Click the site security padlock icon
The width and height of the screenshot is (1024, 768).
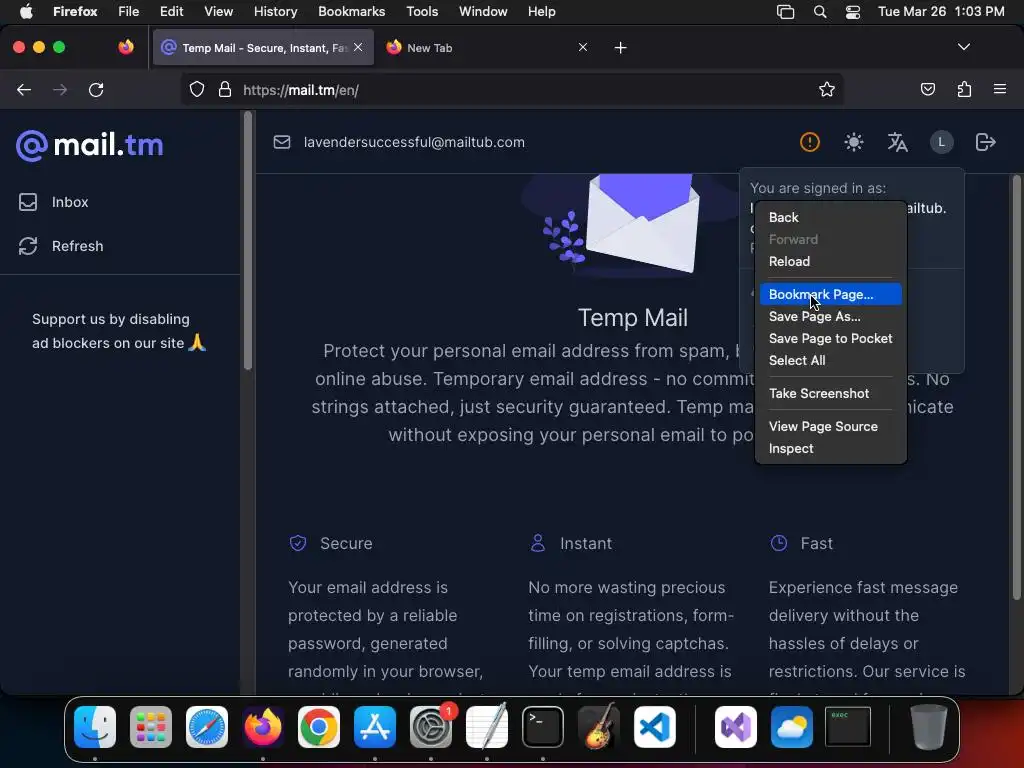(x=225, y=89)
